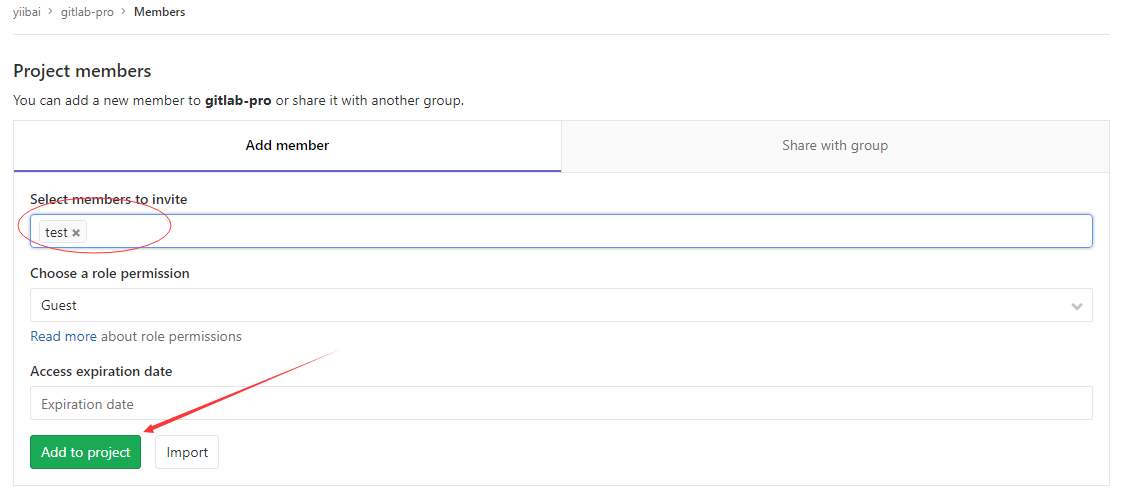Click the bold gitlab-pro name in description
Viewport: 1121px width, 492px height.
[x=238, y=101]
